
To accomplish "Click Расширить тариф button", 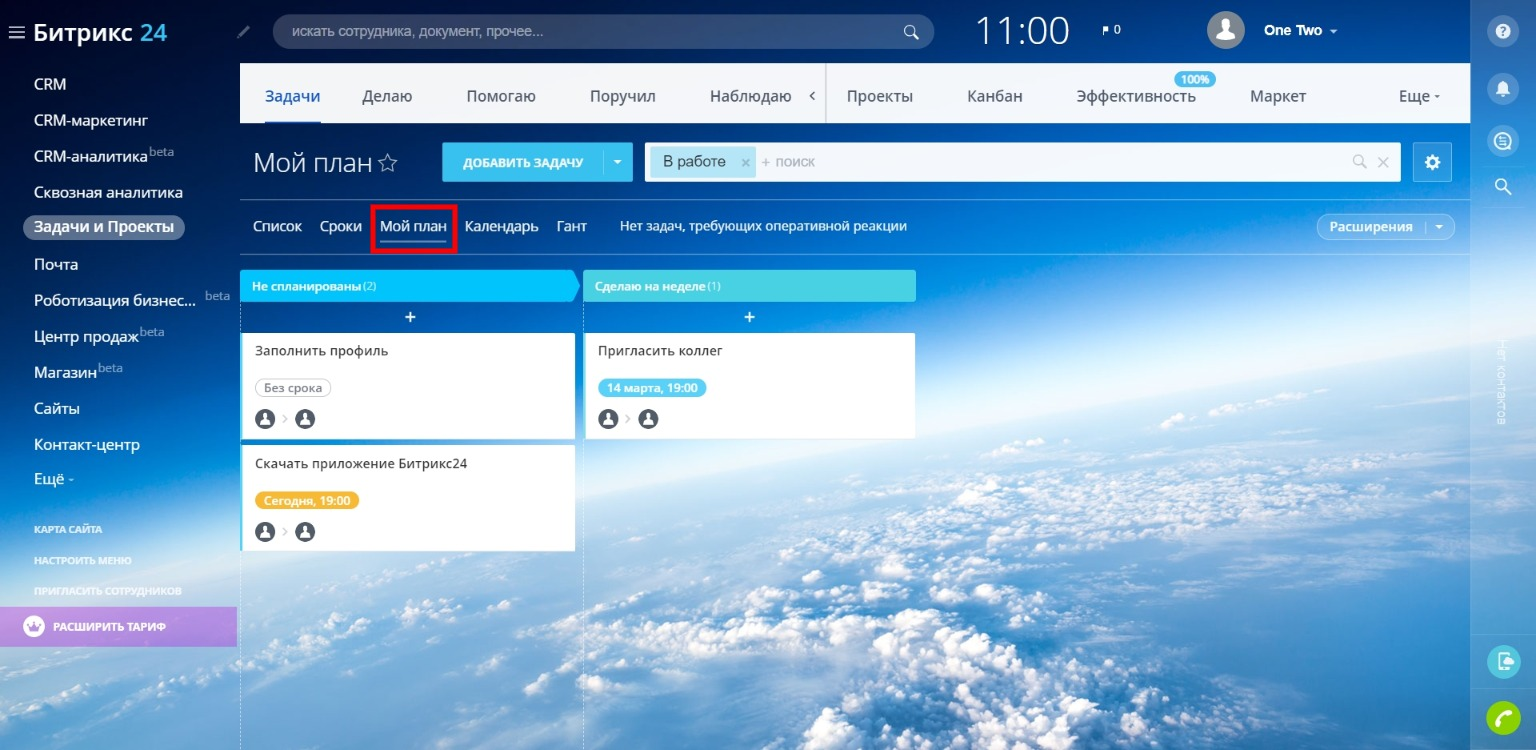I will click(118, 627).
